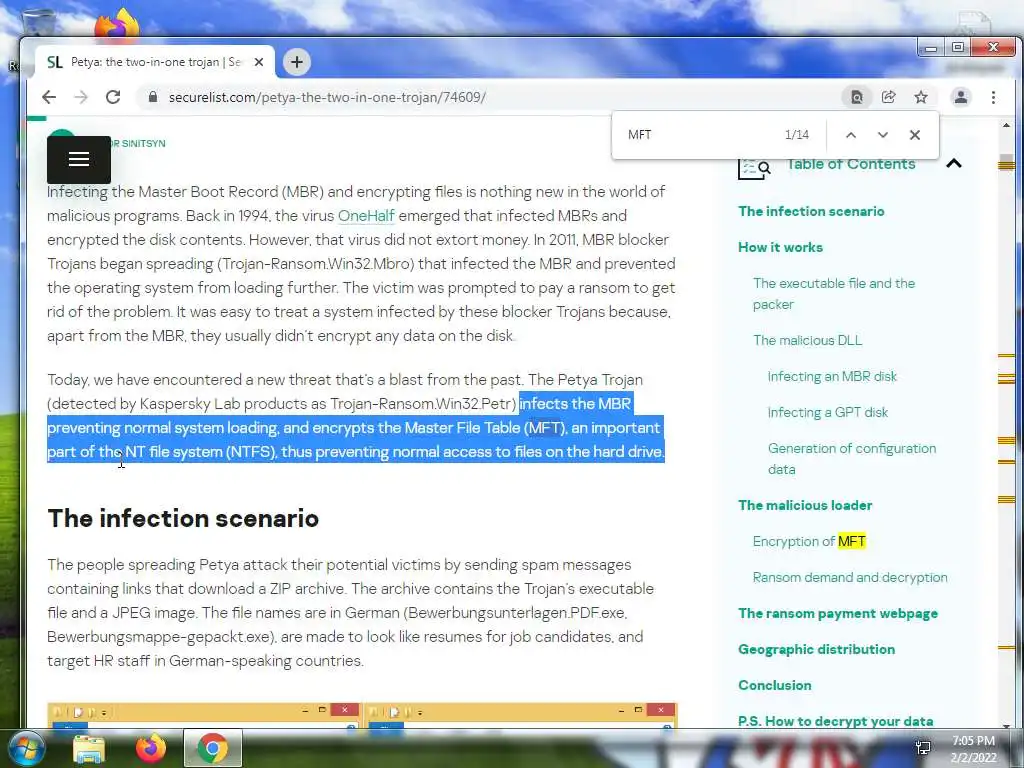Close the find bar
The height and width of the screenshot is (768, 1024).
coord(915,135)
